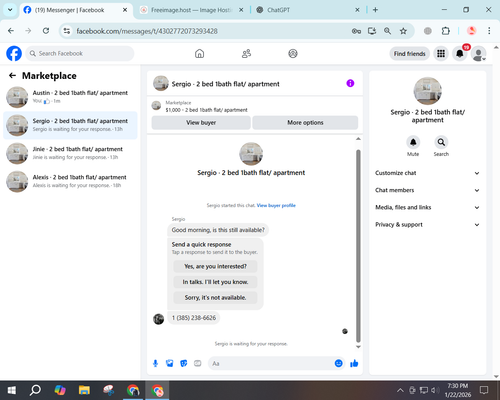Close the Freeimage.host tab
The image size is (500, 400).
[x=241, y=10]
